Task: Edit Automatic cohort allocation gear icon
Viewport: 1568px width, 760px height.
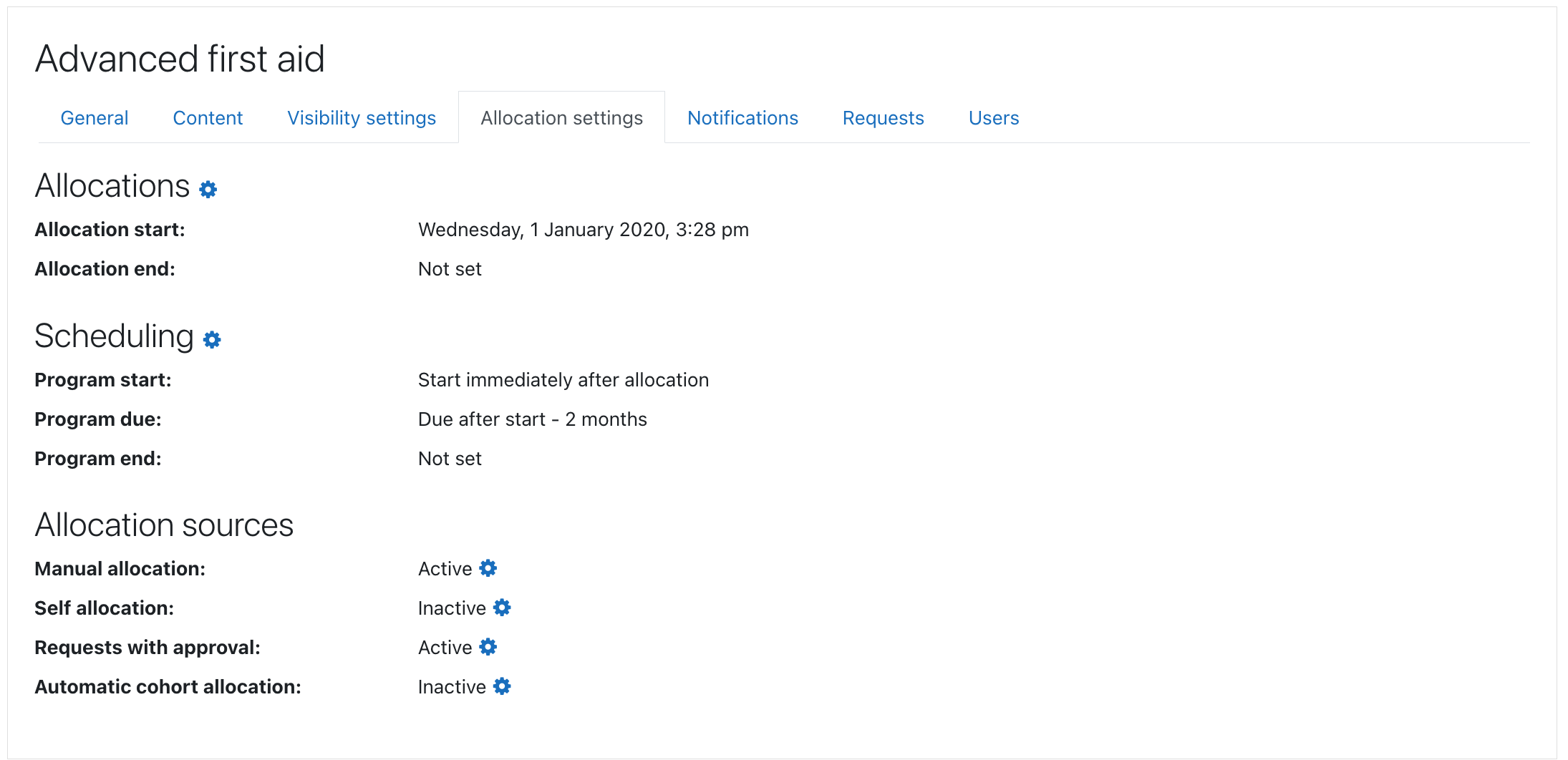Action: click(502, 686)
